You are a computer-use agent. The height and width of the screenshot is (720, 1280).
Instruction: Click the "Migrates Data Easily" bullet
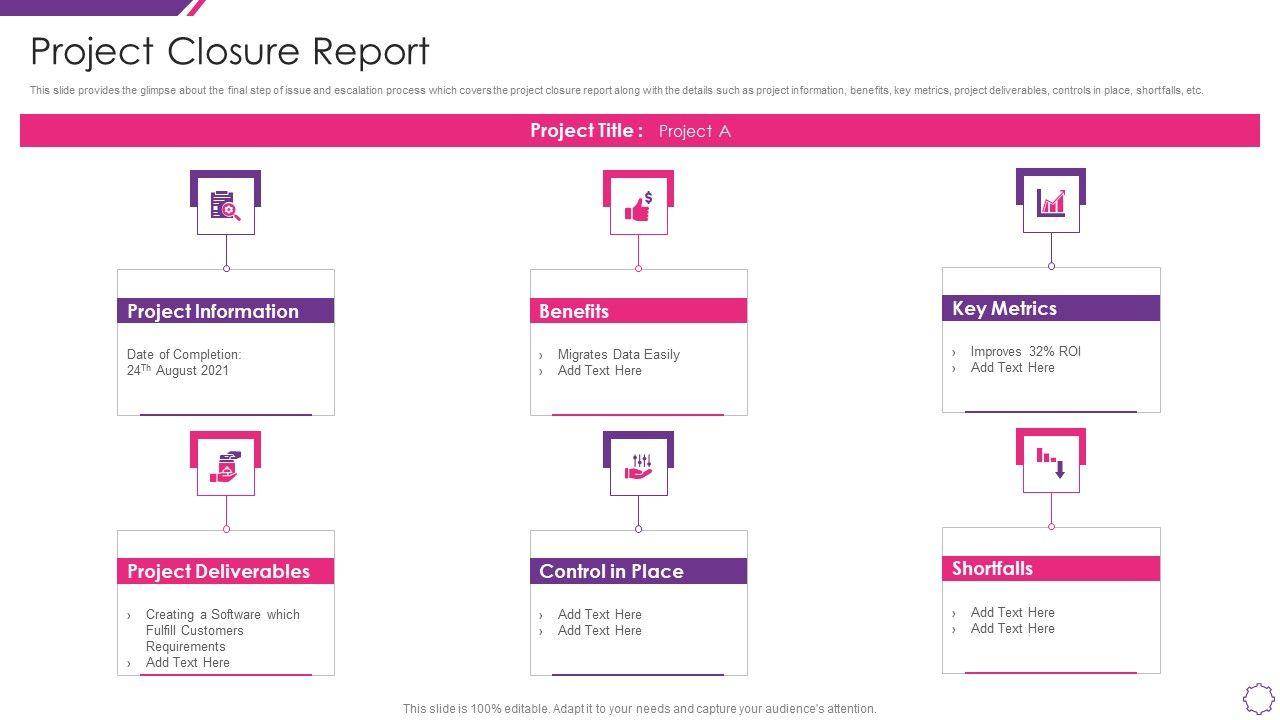click(x=618, y=354)
